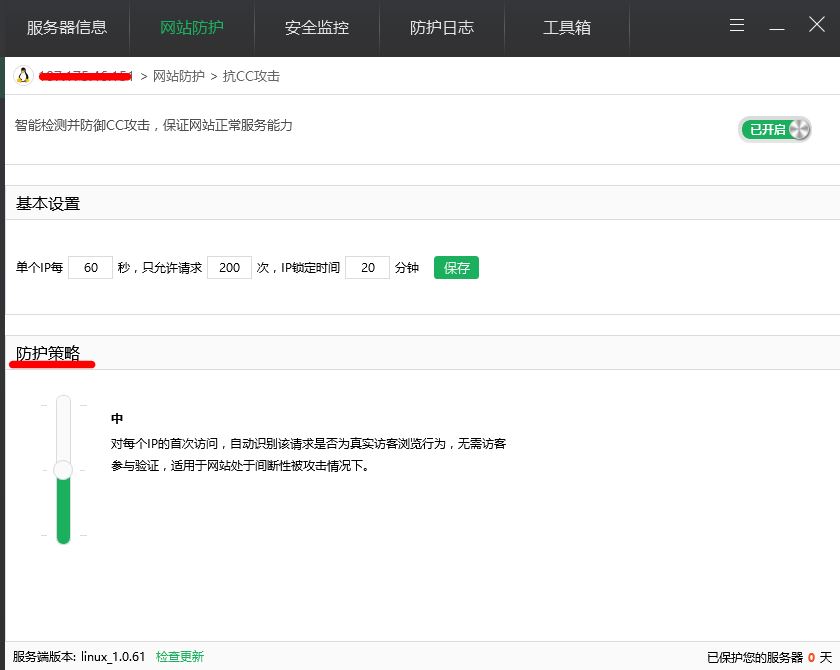
Task: Select the 网站防护 tab
Action: 192,28
